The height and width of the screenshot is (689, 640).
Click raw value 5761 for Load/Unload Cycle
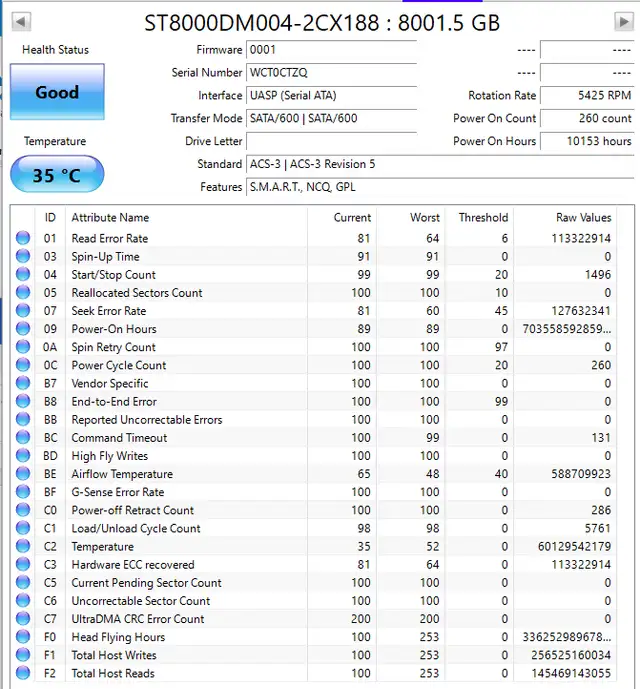597,528
